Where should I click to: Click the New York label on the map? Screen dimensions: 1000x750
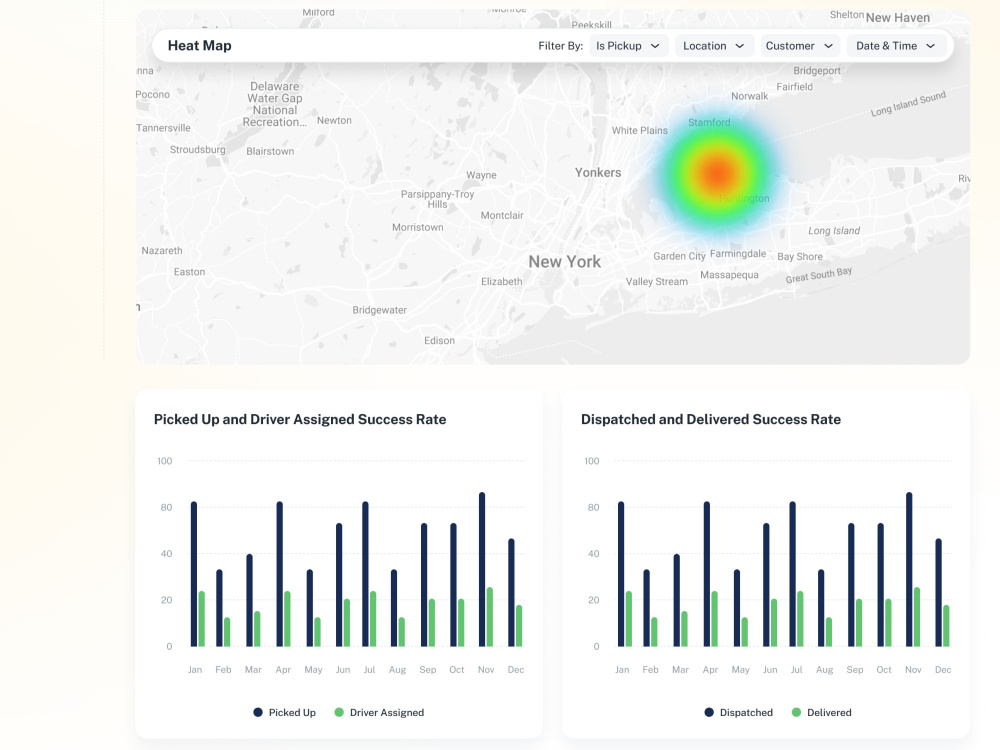click(564, 261)
